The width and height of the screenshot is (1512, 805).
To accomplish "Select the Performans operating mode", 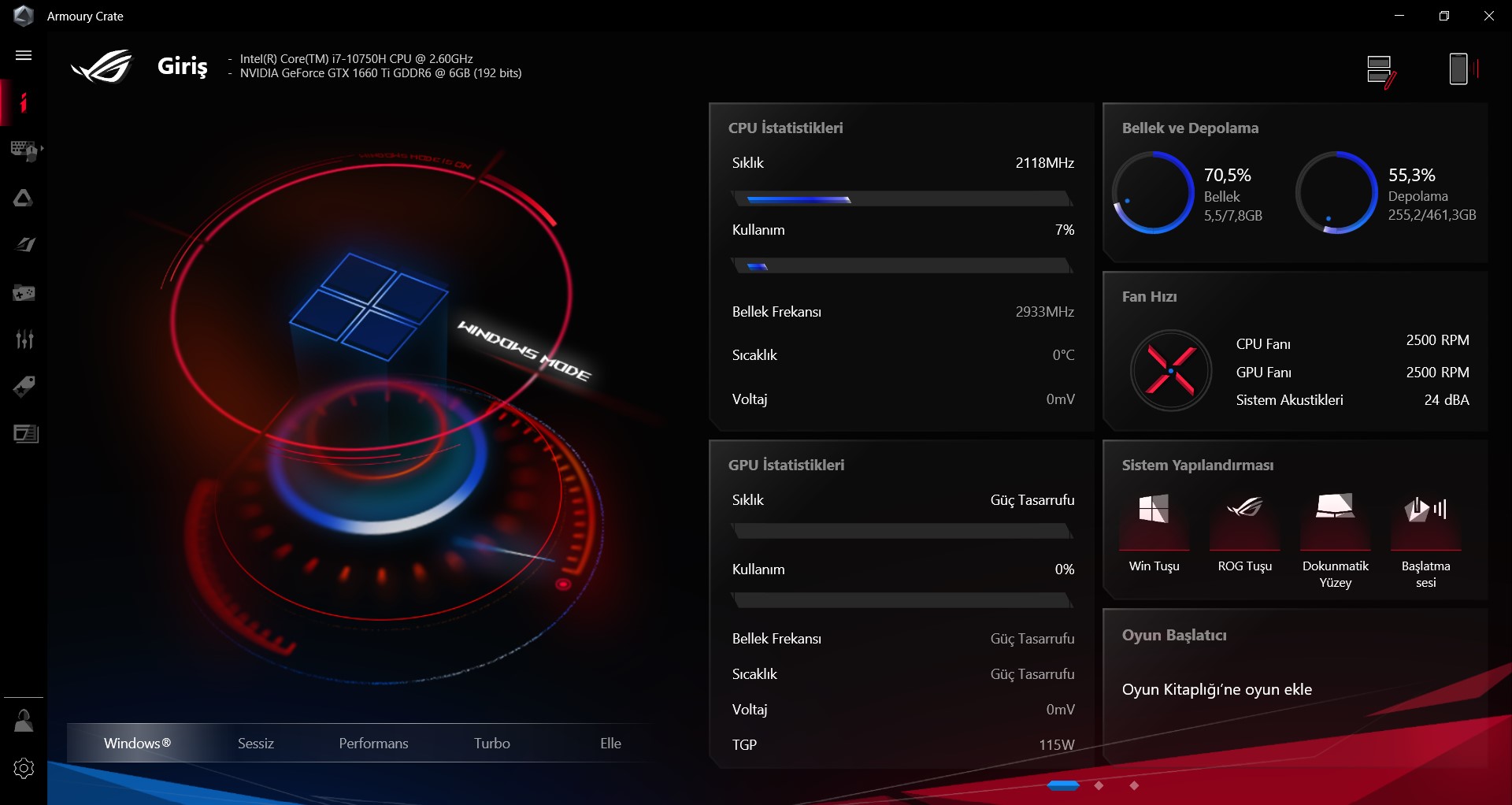I will tap(373, 743).
